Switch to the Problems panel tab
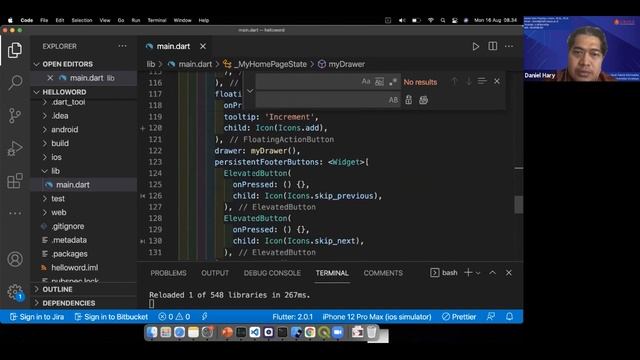 [x=168, y=273]
